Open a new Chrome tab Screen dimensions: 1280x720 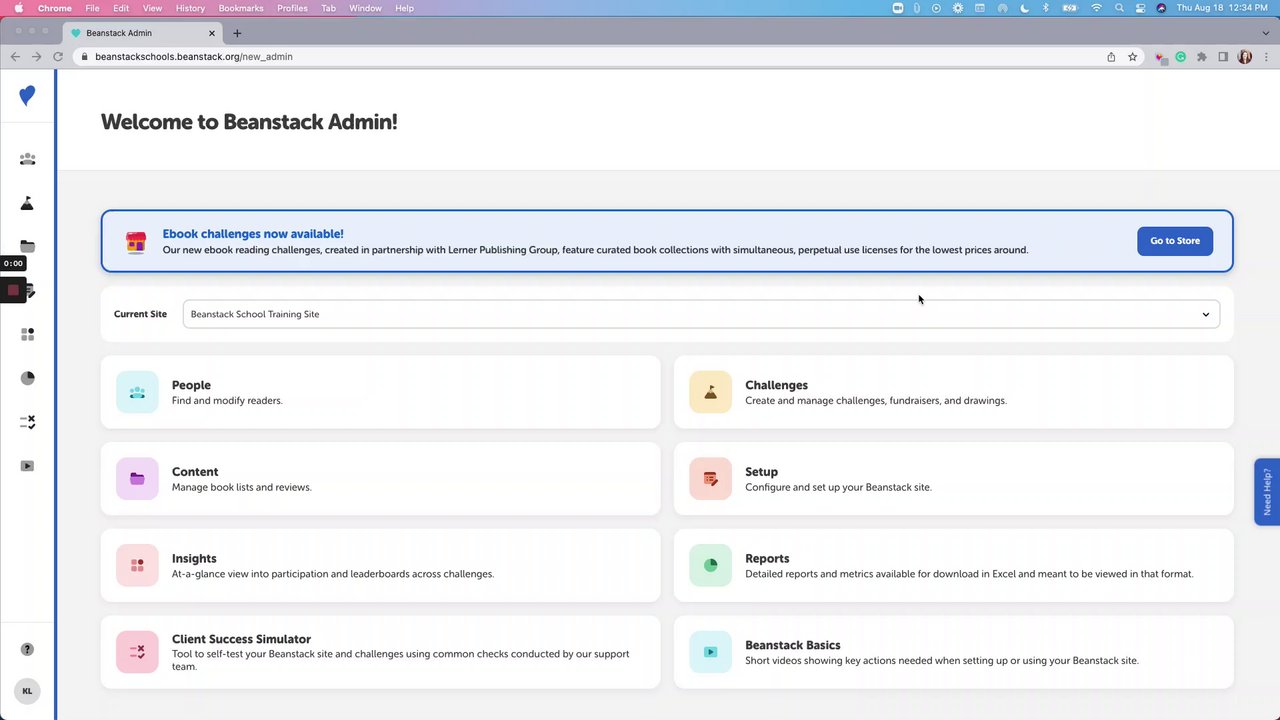click(237, 33)
